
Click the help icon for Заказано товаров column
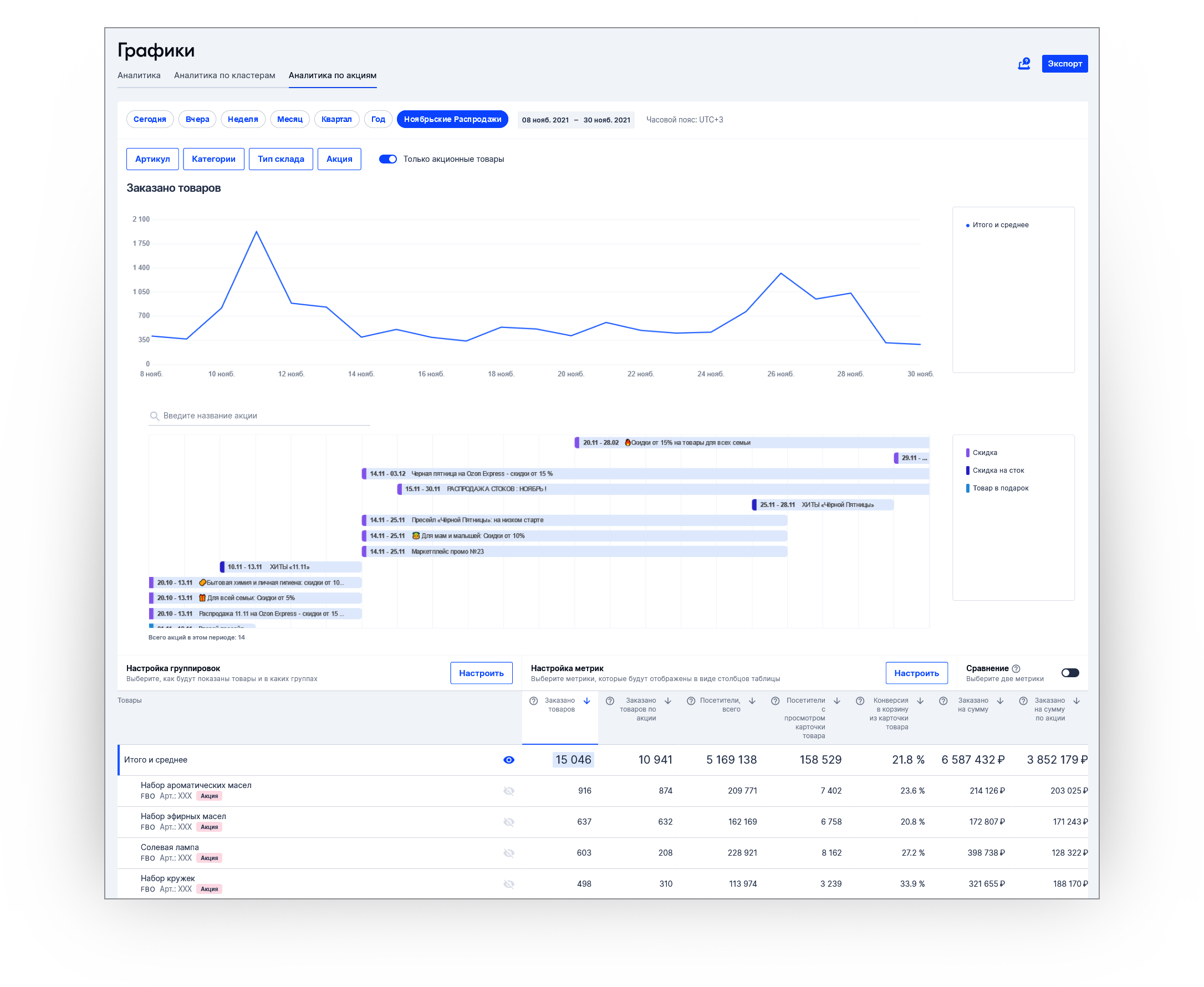coord(533,701)
